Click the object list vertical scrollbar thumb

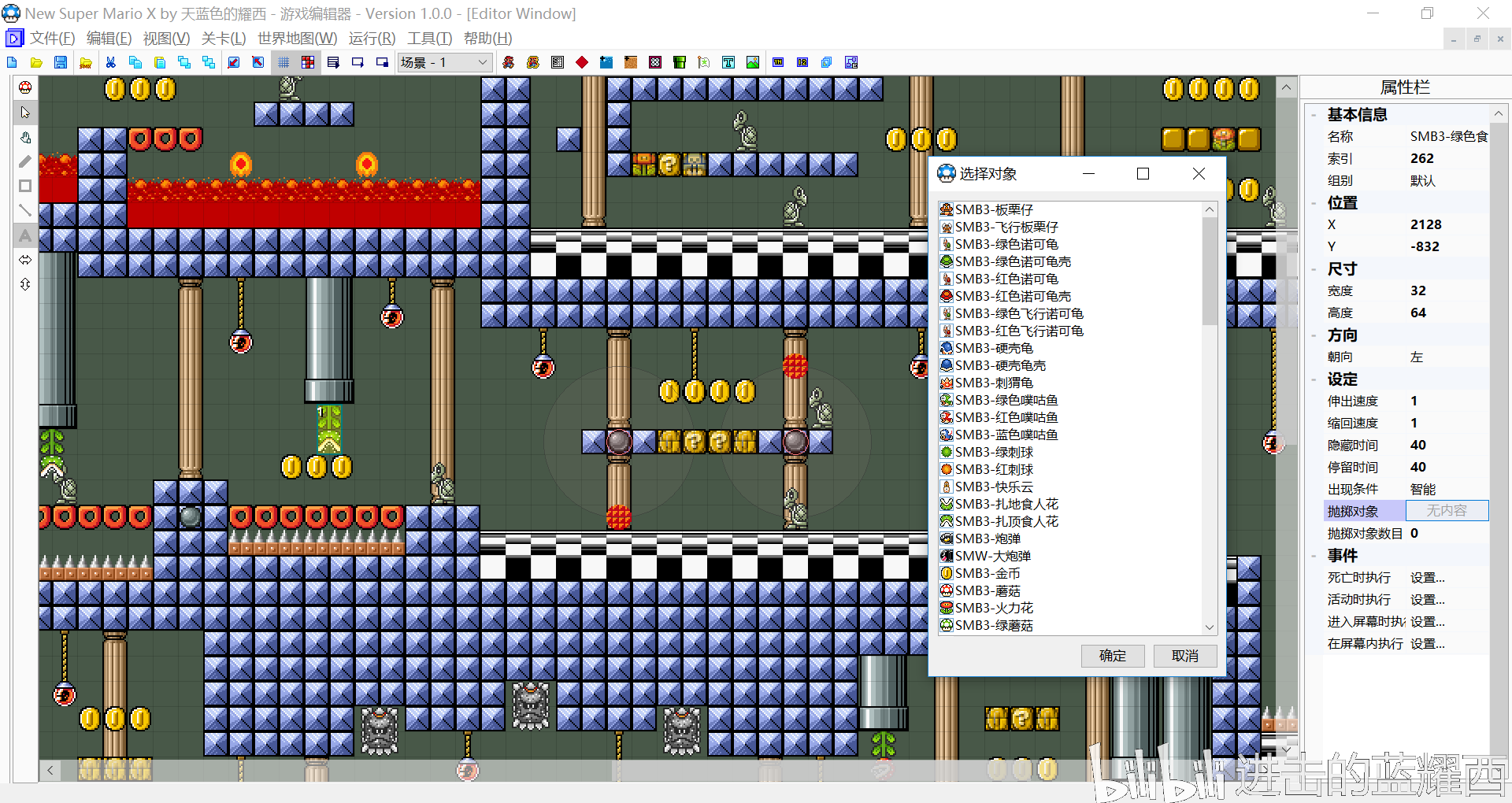pyautogui.click(x=1210, y=271)
